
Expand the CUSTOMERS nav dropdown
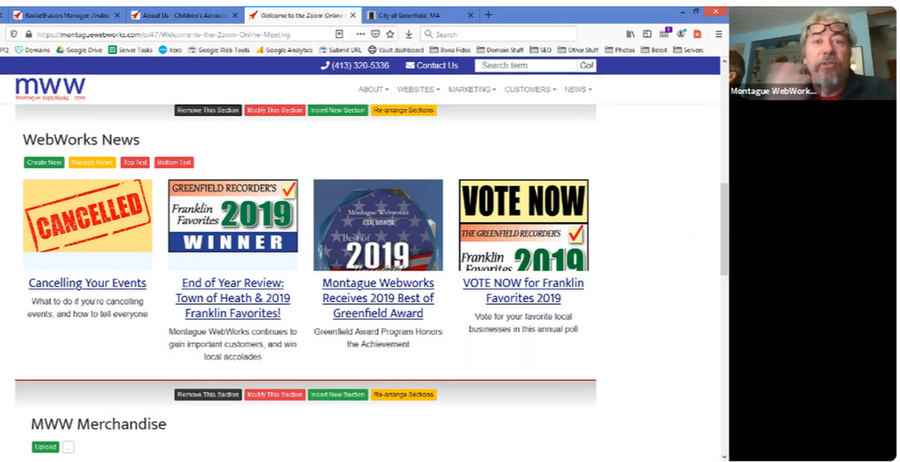530,90
